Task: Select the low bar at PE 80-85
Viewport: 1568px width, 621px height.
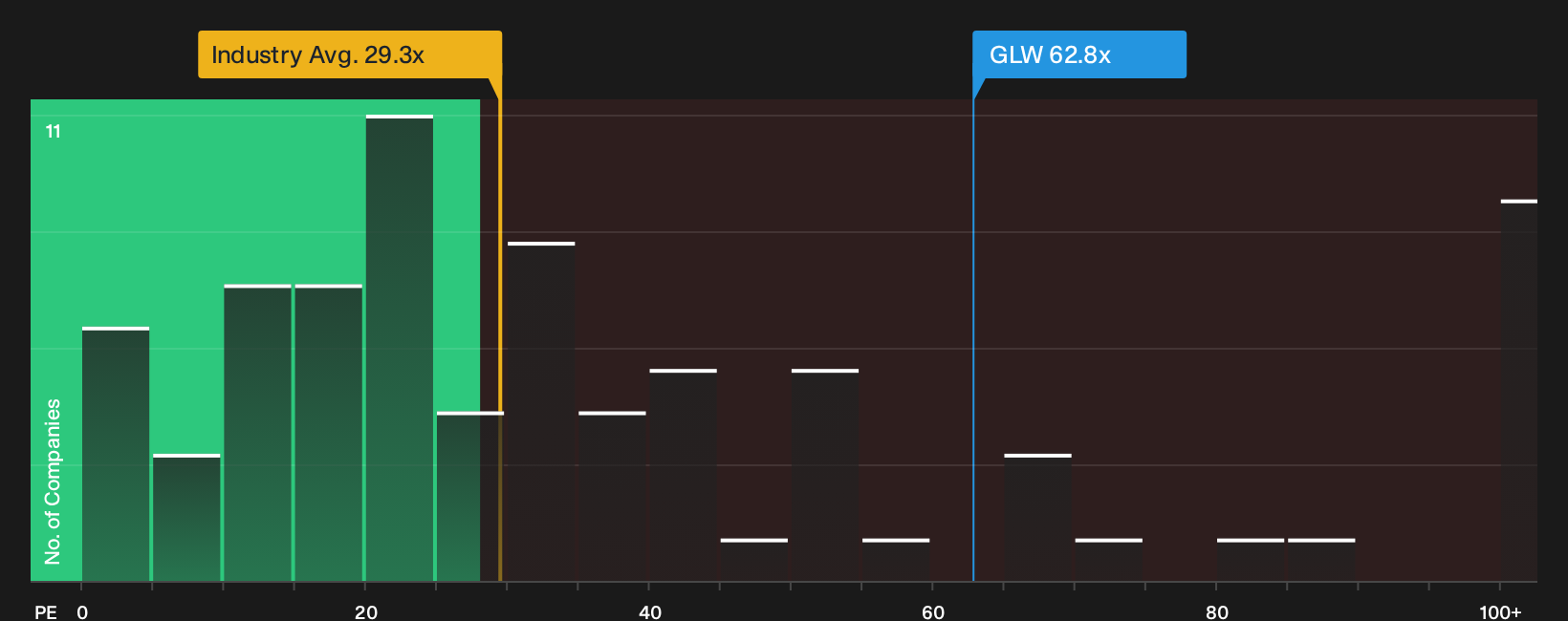Action: click(x=1251, y=560)
